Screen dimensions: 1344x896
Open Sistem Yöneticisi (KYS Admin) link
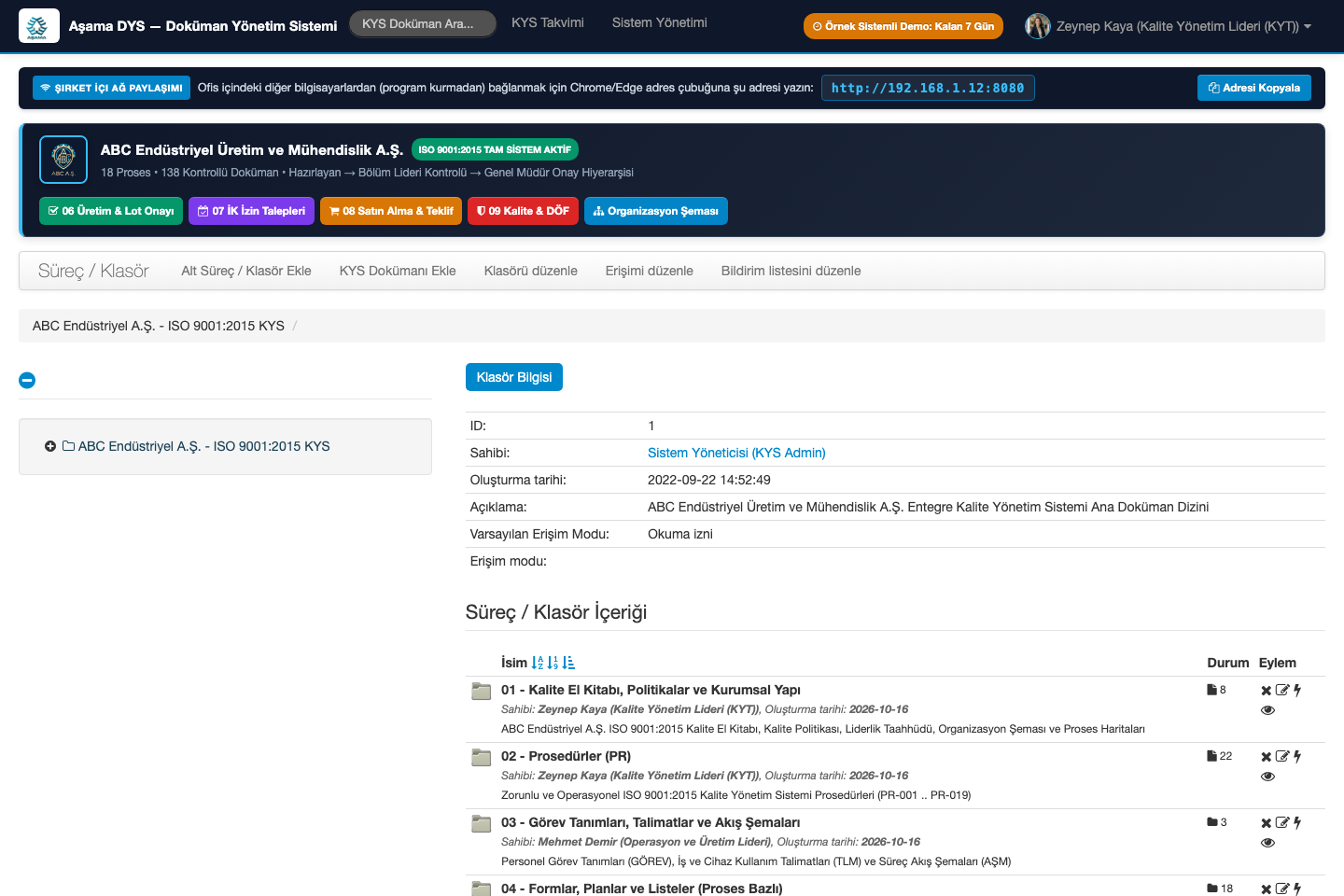click(x=736, y=453)
